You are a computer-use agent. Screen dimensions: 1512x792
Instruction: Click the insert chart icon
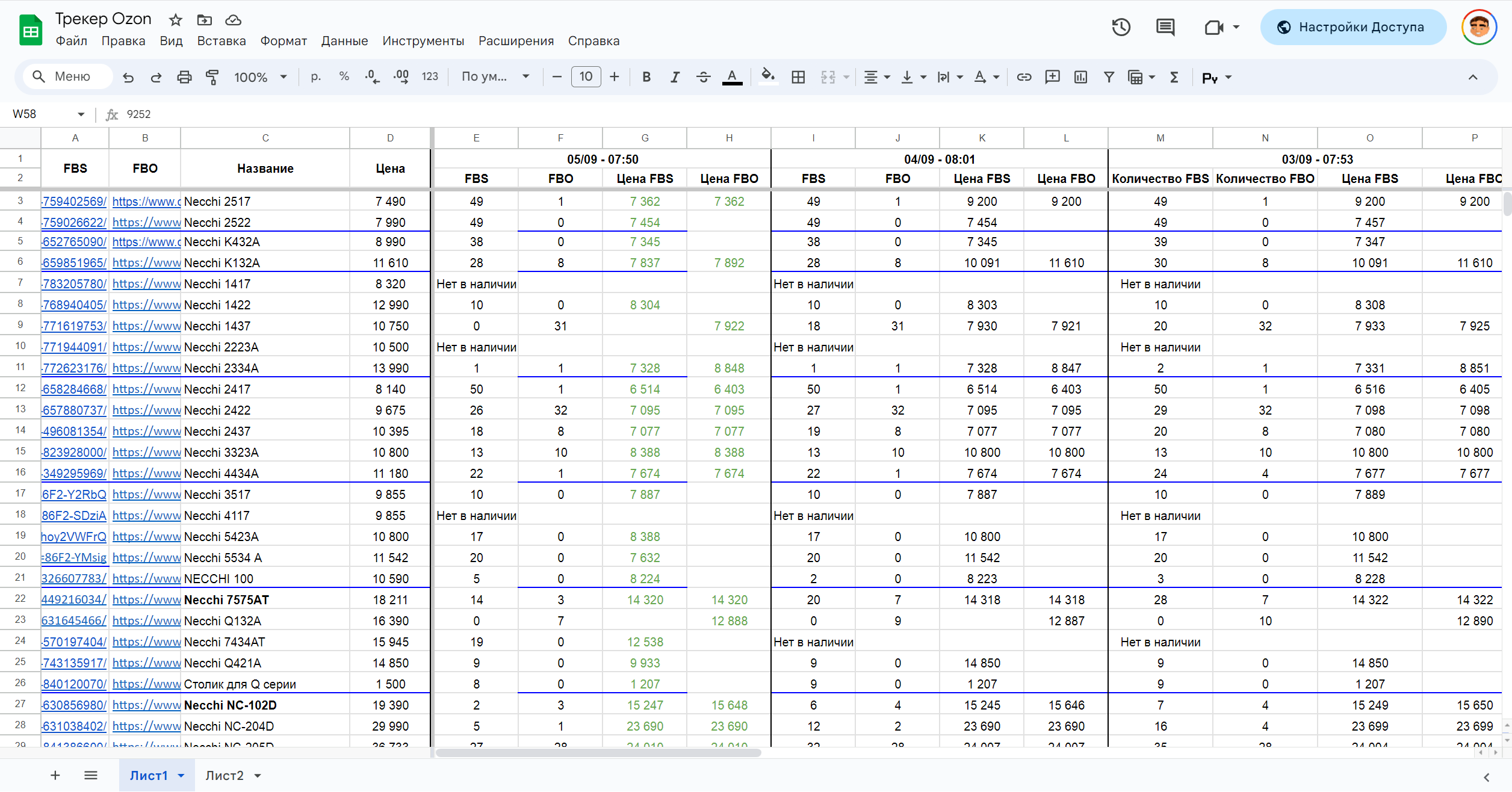[x=1080, y=77]
